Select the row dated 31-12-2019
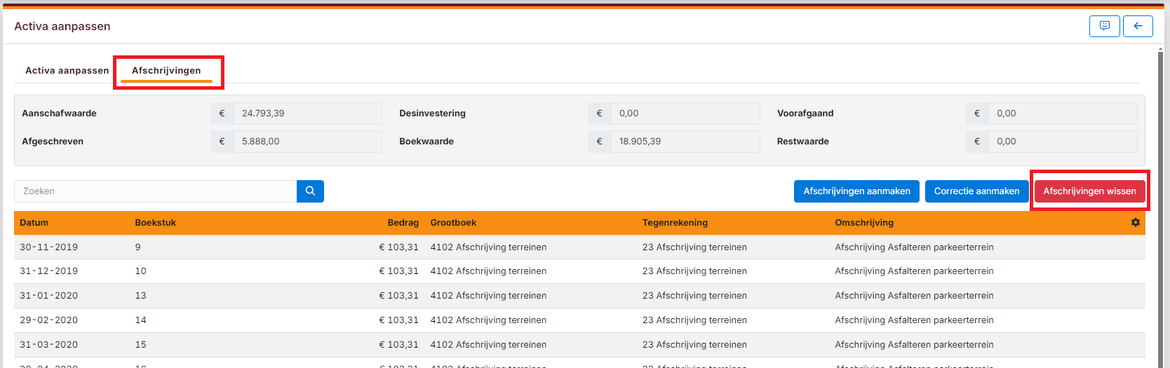The width and height of the screenshot is (1170, 368). [579, 271]
